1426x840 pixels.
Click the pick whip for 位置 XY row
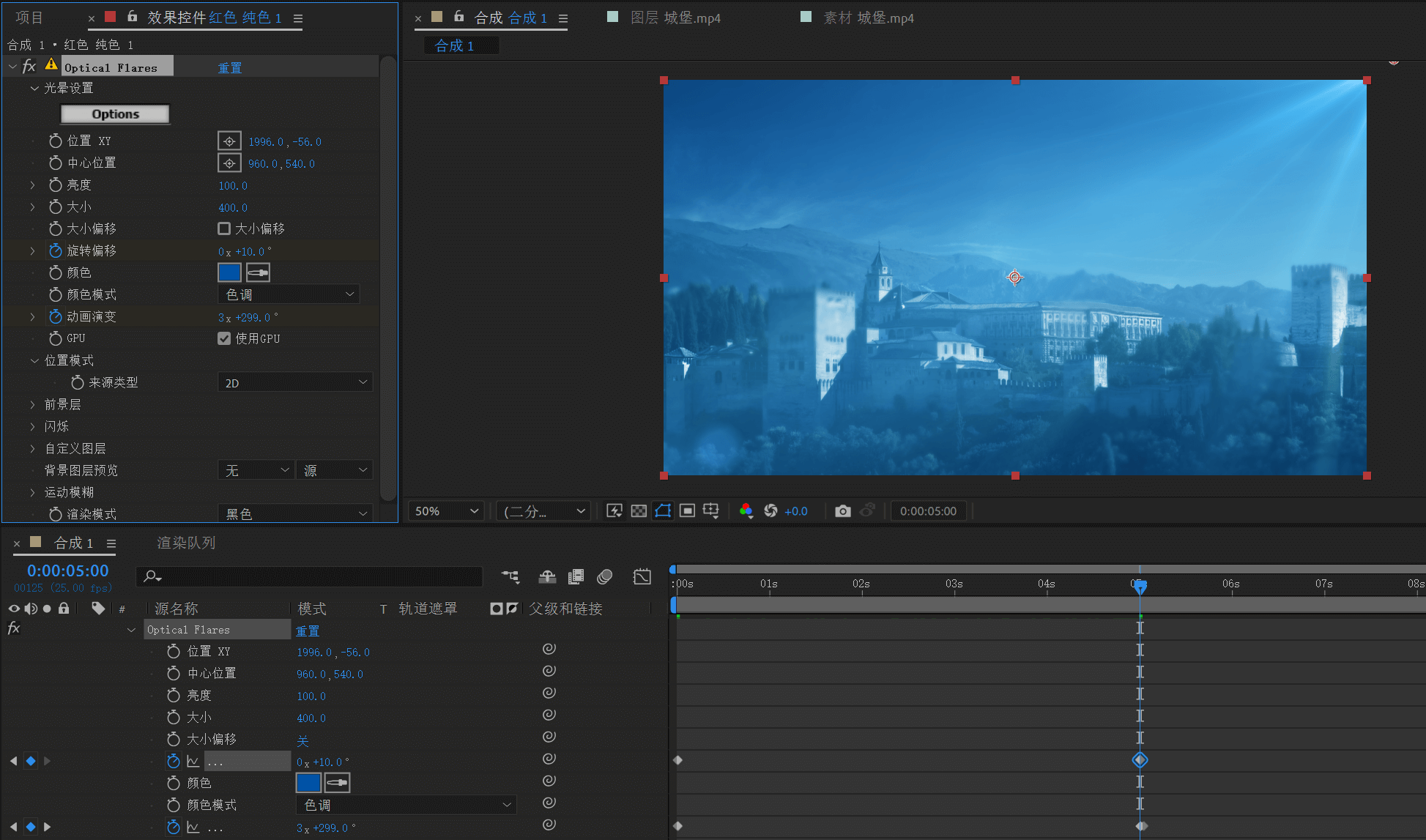click(549, 649)
